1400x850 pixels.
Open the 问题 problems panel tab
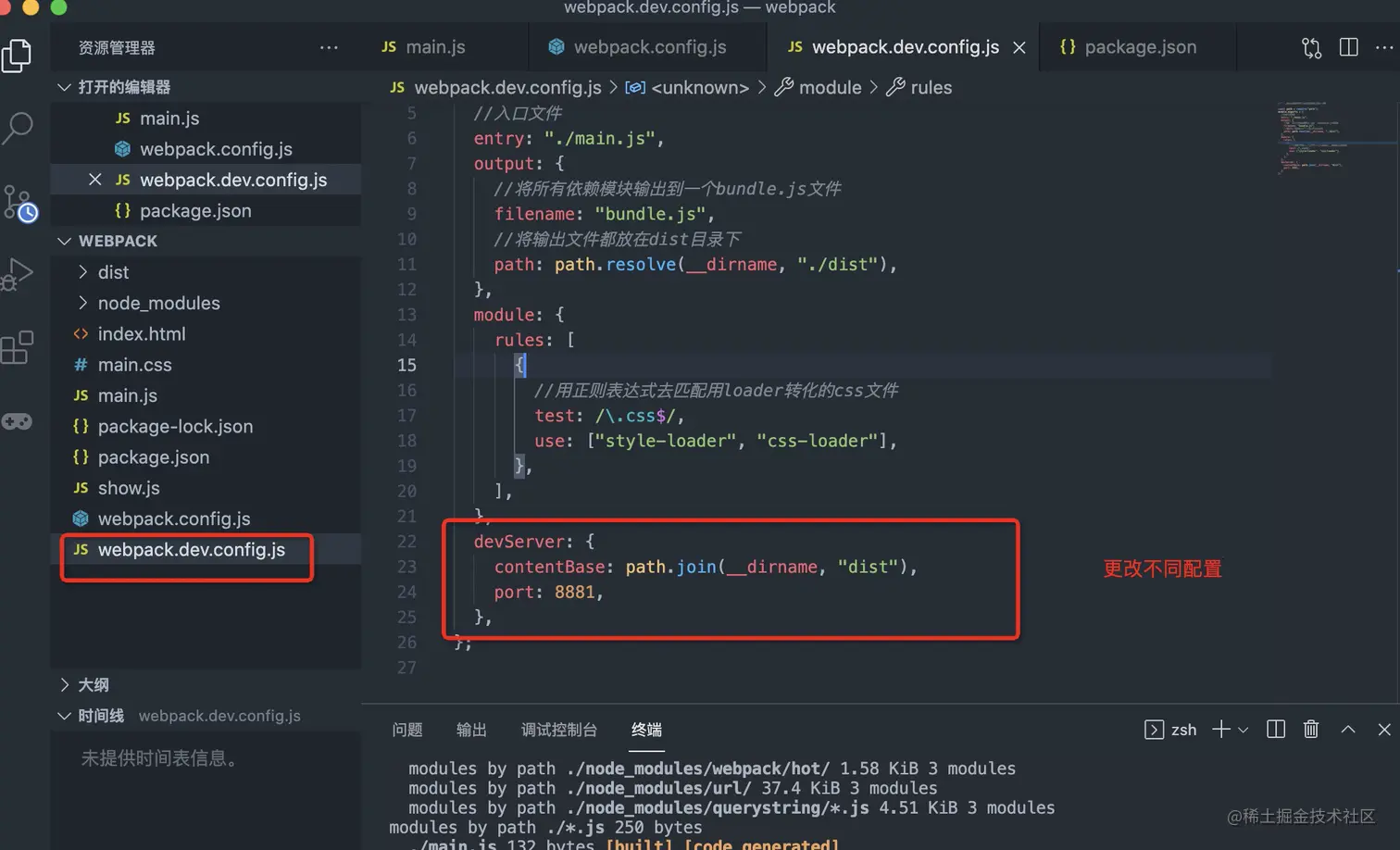pos(407,730)
